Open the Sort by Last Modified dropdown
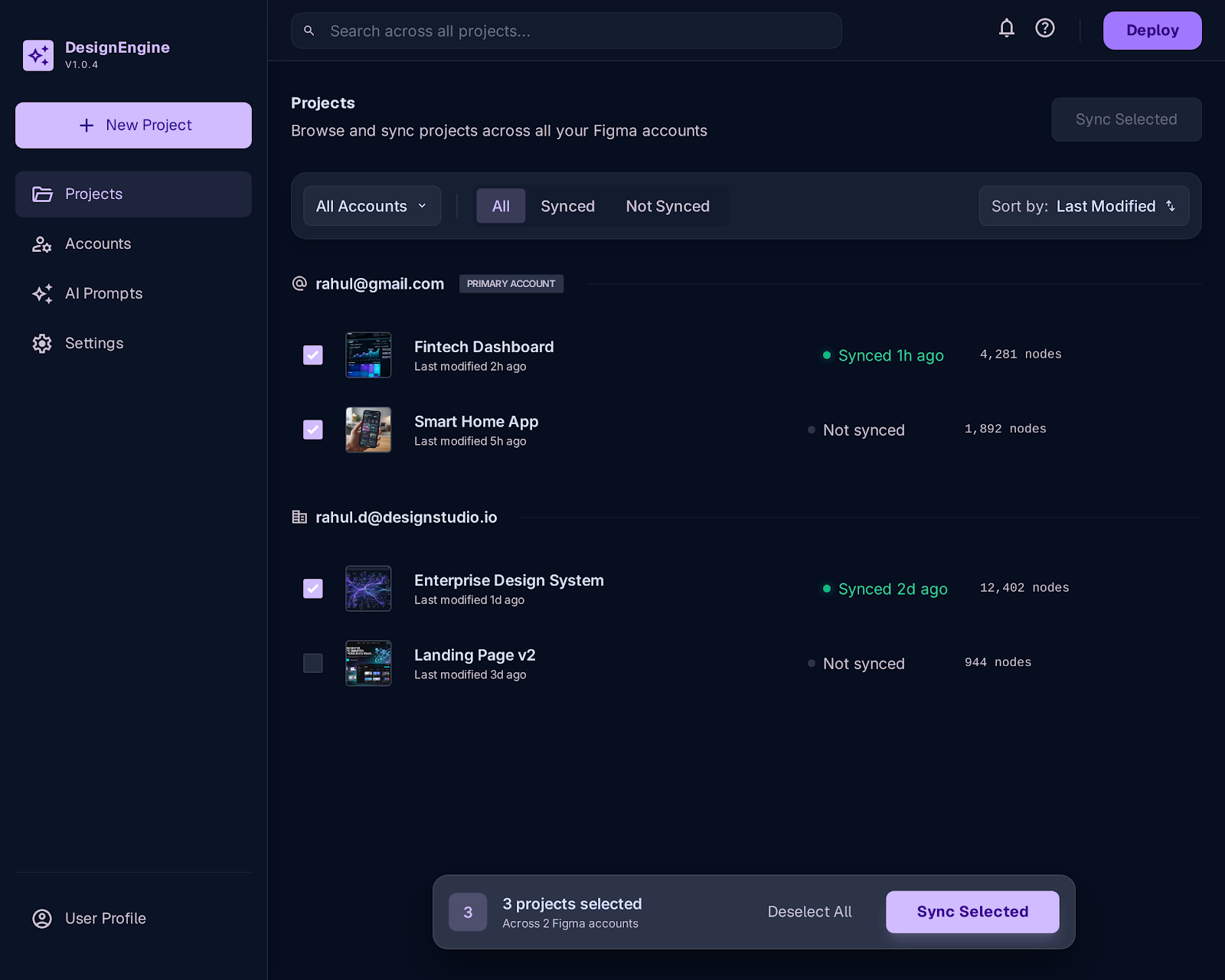The width and height of the screenshot is (1225, 980). click(1084, 206)
